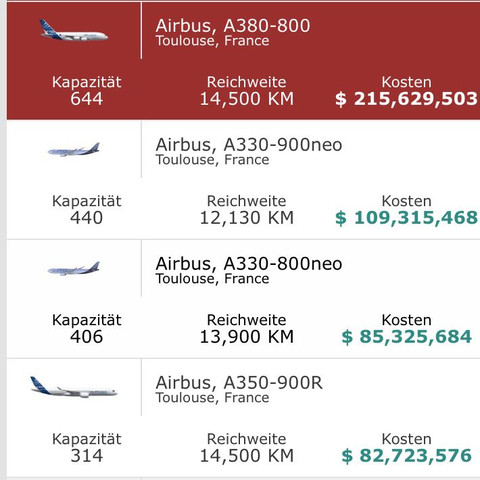Click capacity 314 of the A350-900R
480x480 pixels.
86,456
